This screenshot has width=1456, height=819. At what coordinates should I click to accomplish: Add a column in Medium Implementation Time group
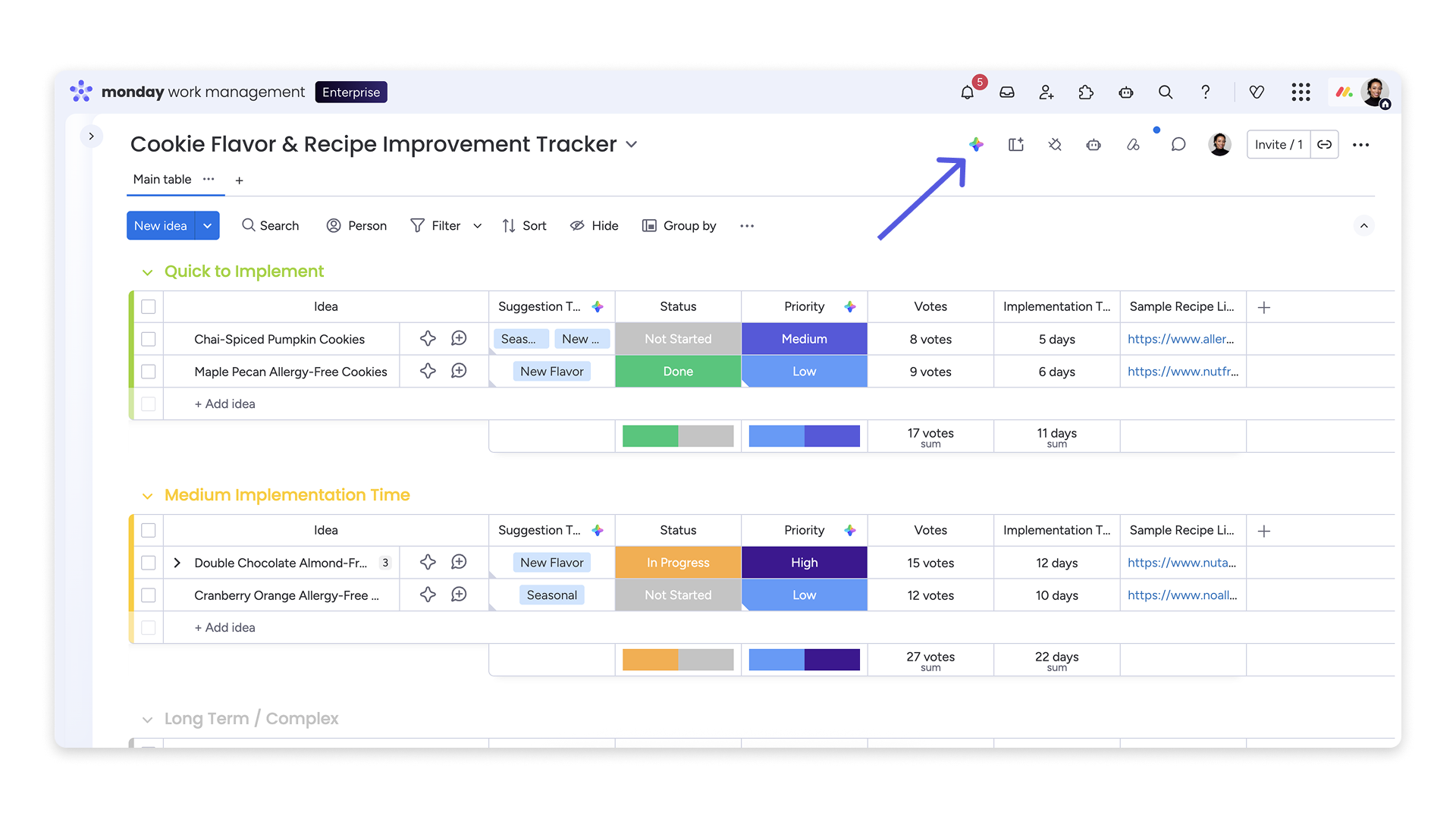click(1264, 531)
